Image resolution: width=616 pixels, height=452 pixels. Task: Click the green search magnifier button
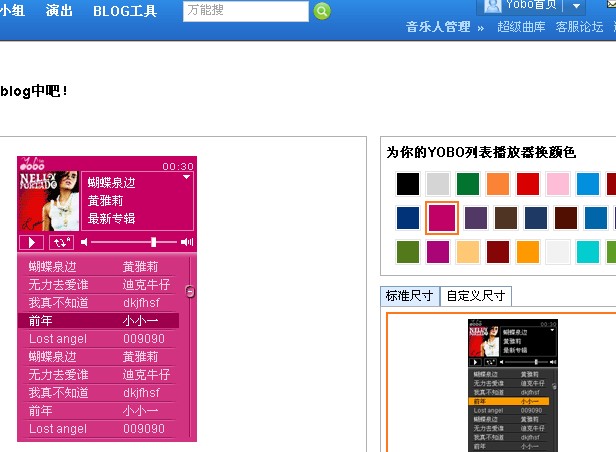(322, 11)
